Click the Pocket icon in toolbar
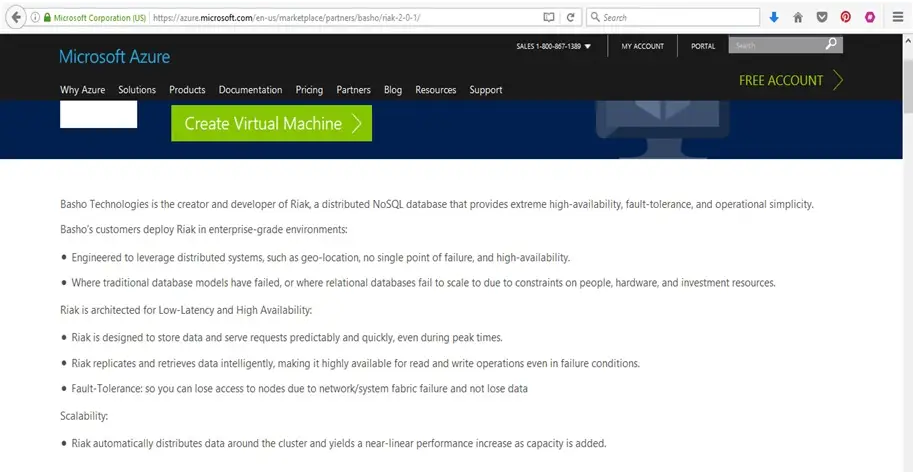 pyautogui.click(x=822, y=17)
